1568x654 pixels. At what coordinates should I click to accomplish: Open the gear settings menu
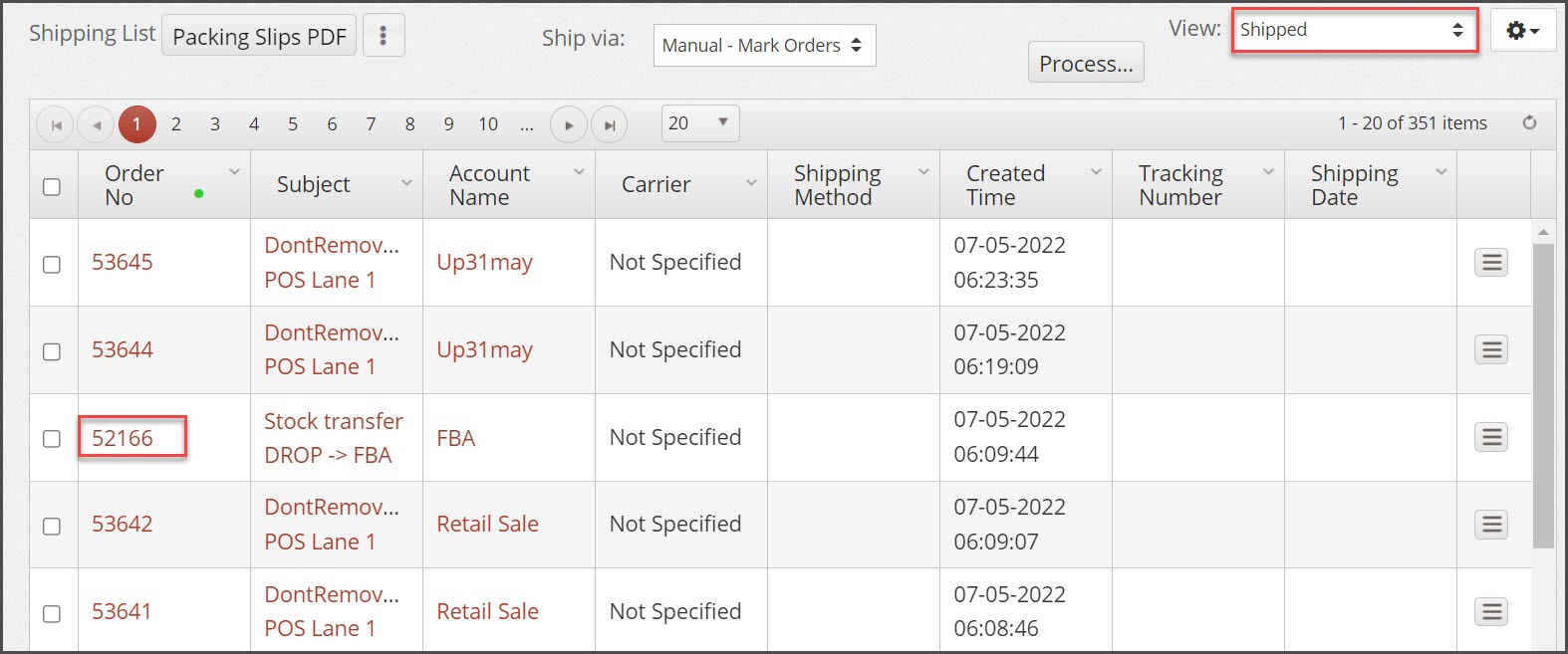tap(1523, 31)
